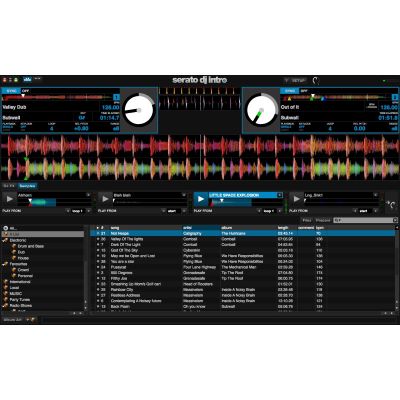Toggle the Album Art button at bottom
The width and height of the screenshot is (400, 400).
(x=12, y=320)
